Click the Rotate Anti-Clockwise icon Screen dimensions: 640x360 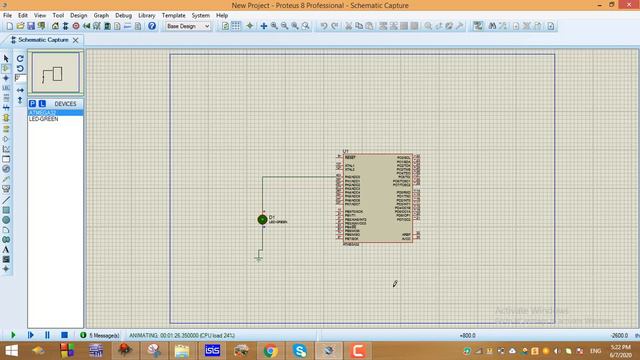point(20,68)
